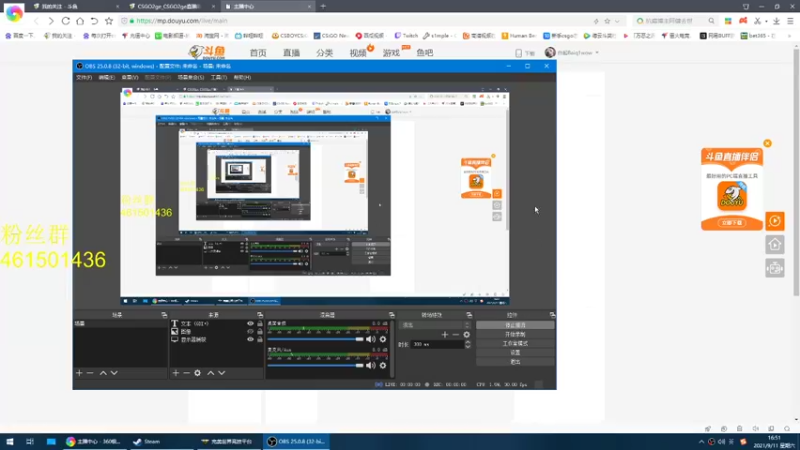Click 退出 in OBS controls
This screenshot has height=450, width=800.
pos(515,362)
